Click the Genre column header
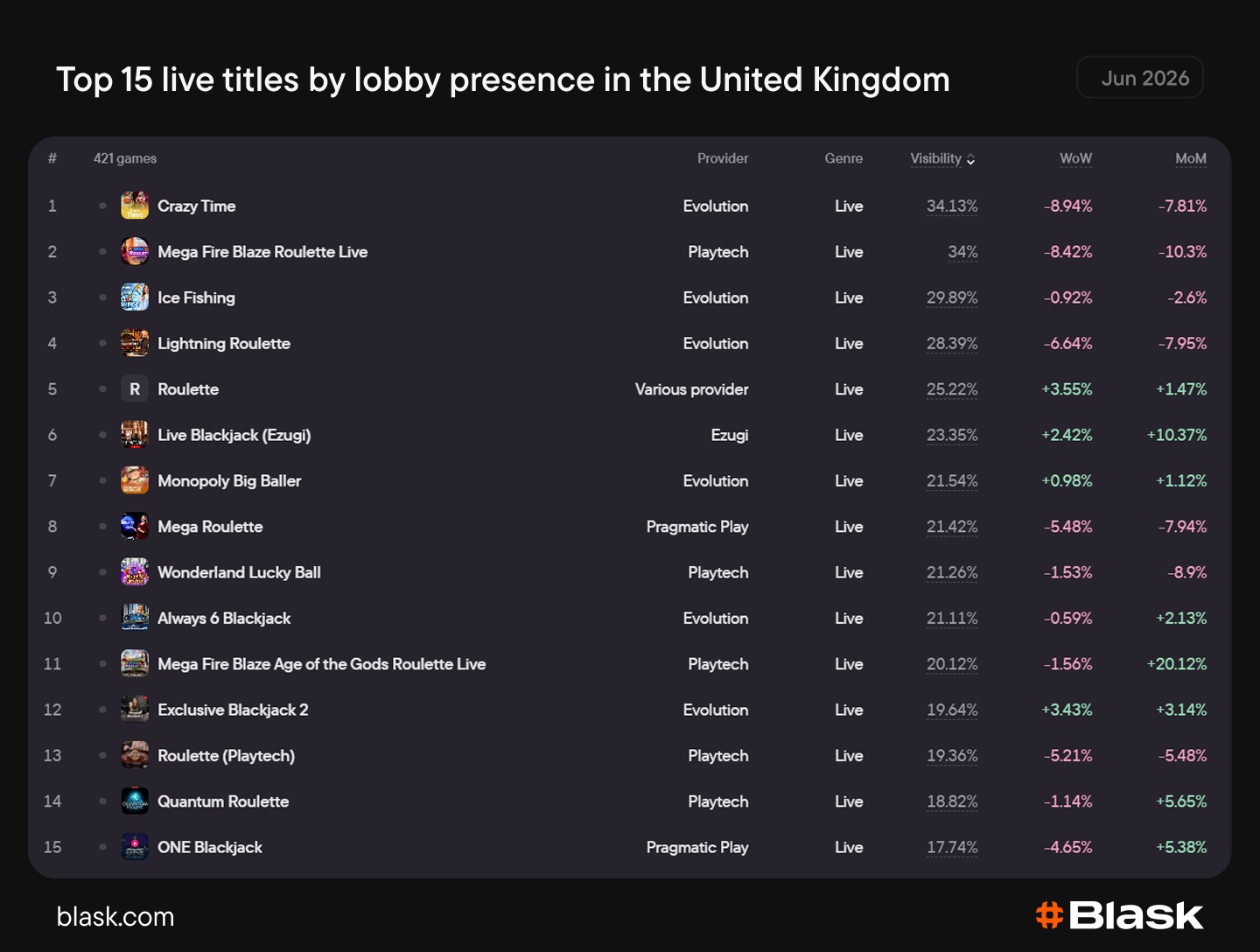 [x=843, y=158]
